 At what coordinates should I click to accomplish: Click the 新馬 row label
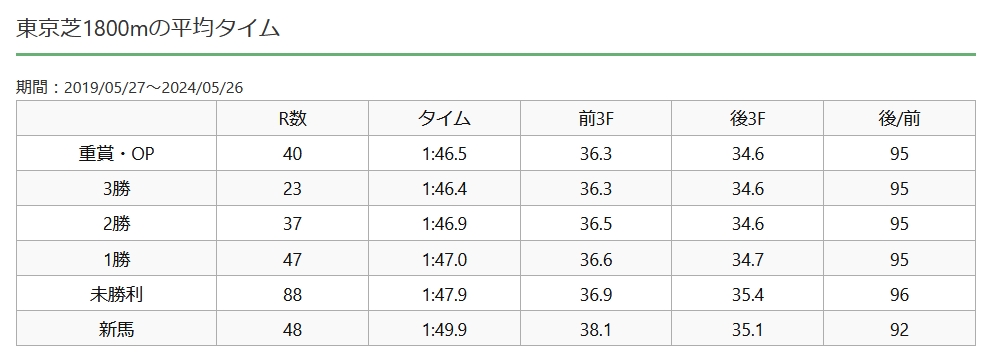coord(117,329)
